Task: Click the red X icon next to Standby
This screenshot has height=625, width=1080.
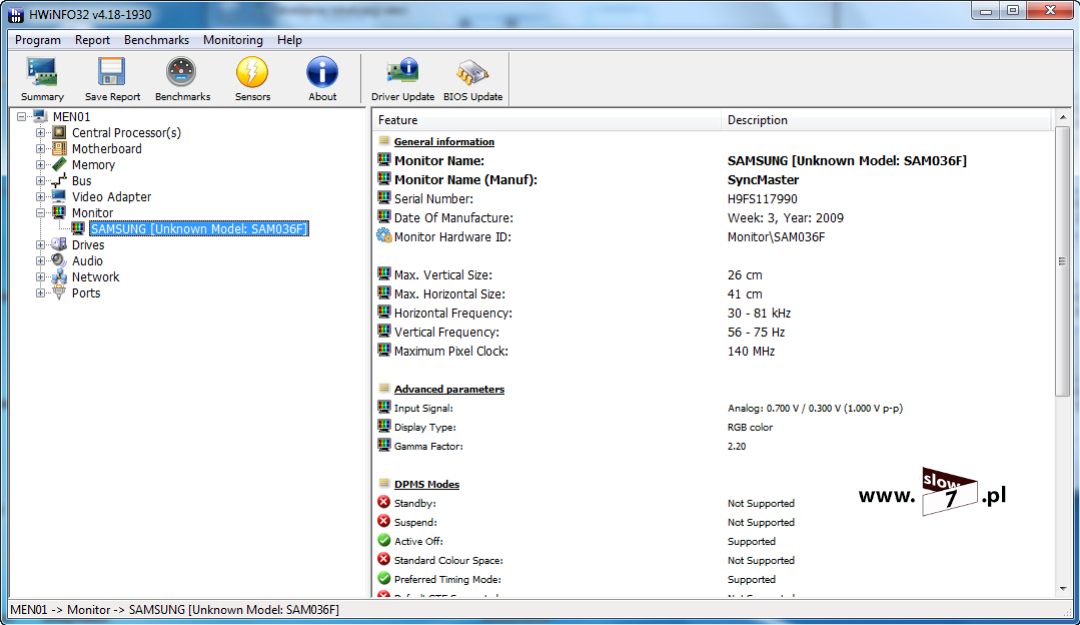Action: pyautogui.click(x=384, y=502)
